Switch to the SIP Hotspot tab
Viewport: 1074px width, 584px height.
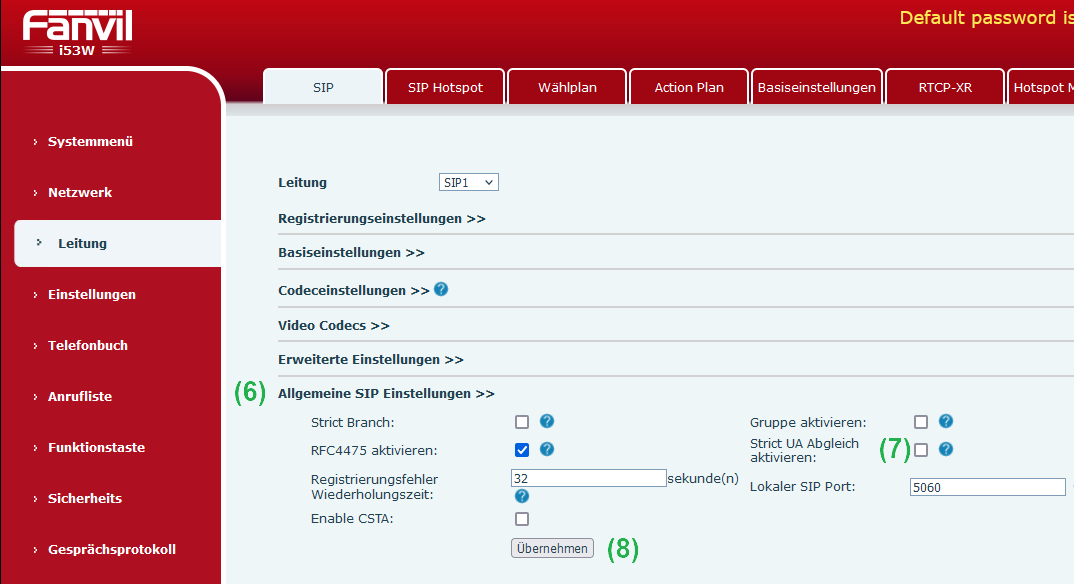pyautogui.click(x=445, y=87)
